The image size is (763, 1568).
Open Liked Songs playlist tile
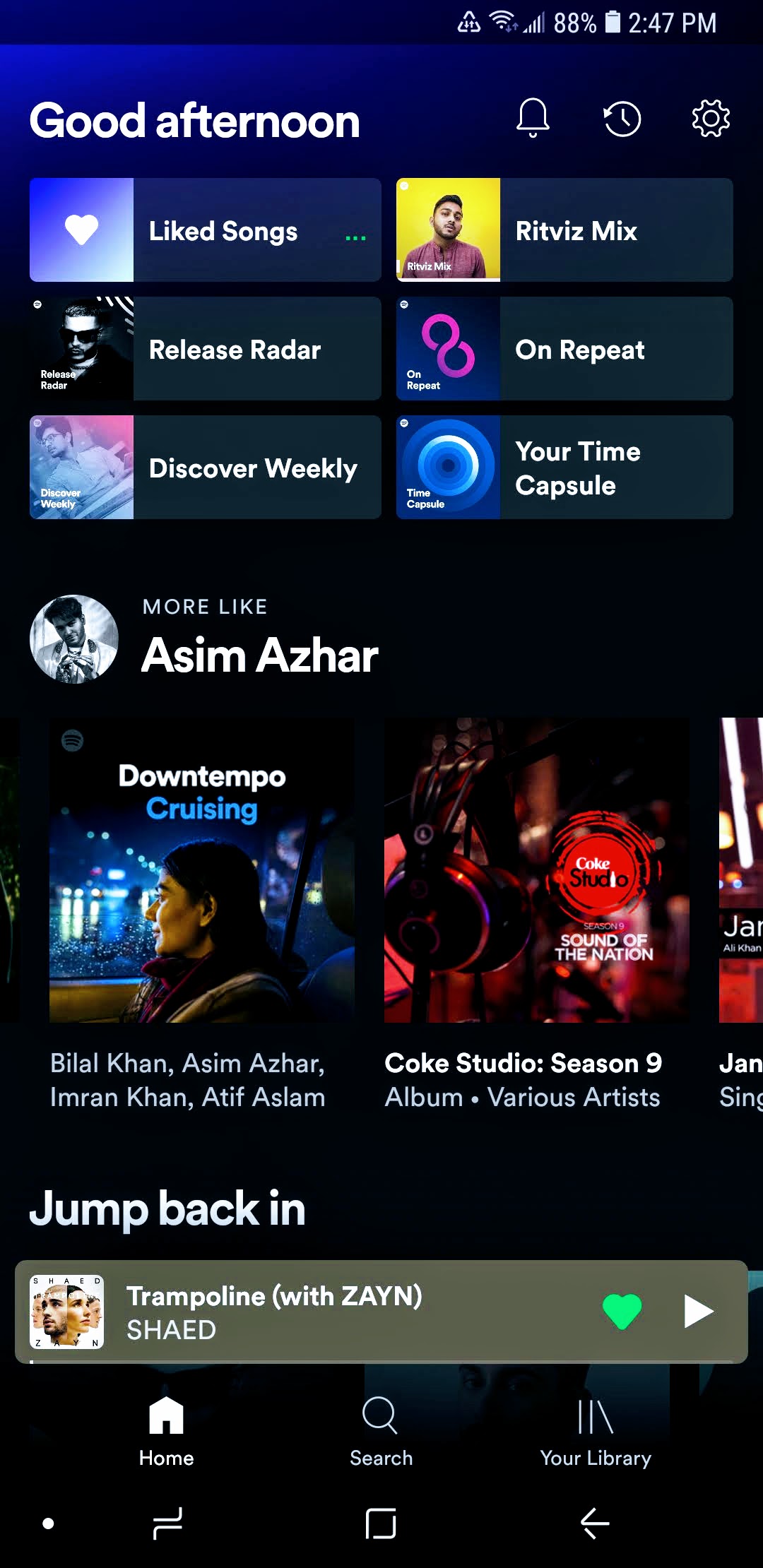coord(206,230)
